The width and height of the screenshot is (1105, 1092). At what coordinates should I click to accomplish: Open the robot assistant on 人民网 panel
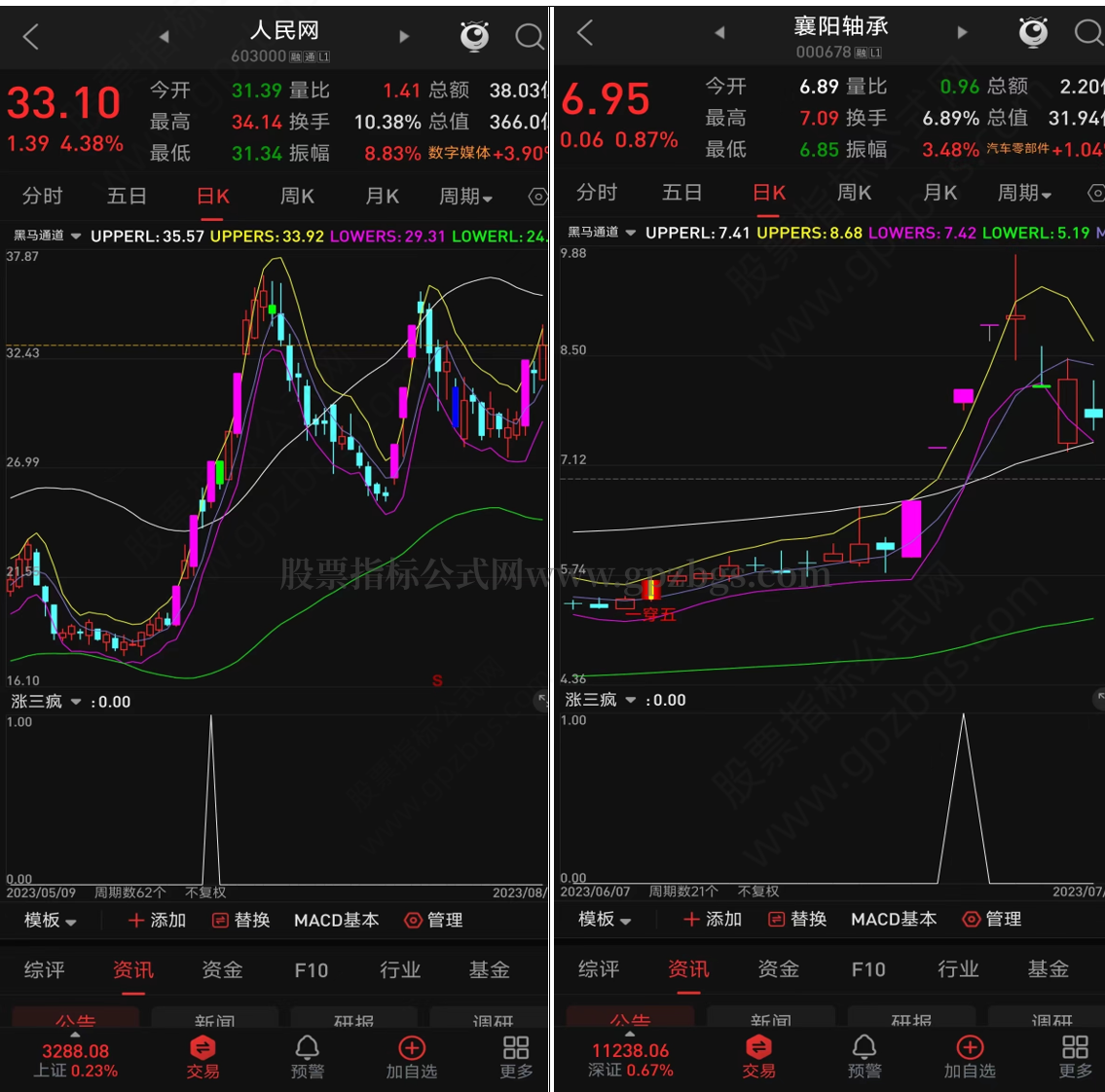point(474,36)
